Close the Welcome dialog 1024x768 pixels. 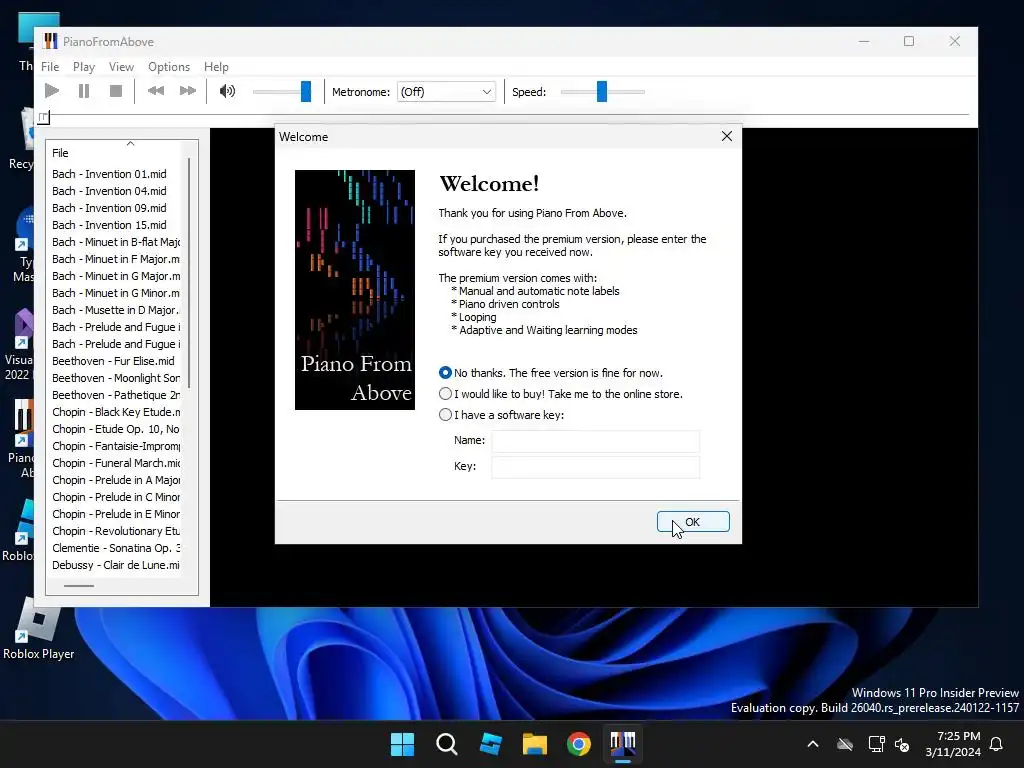click(726, 136)
